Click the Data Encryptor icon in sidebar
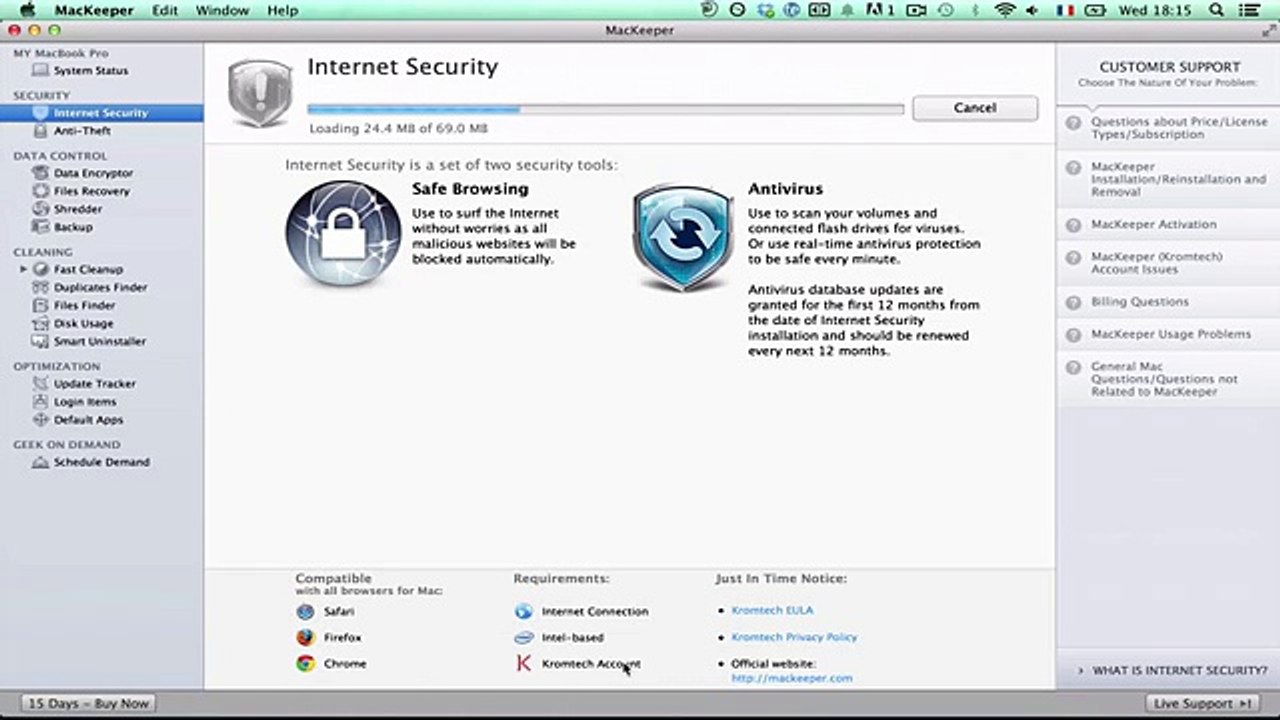The width and height of the screenshot is (1280, 720). coord(41,173)
